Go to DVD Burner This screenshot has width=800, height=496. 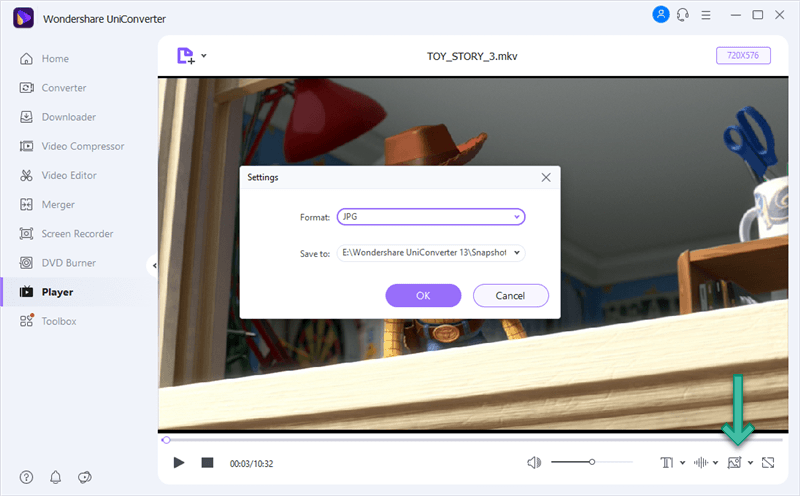[x=58, y=263]
